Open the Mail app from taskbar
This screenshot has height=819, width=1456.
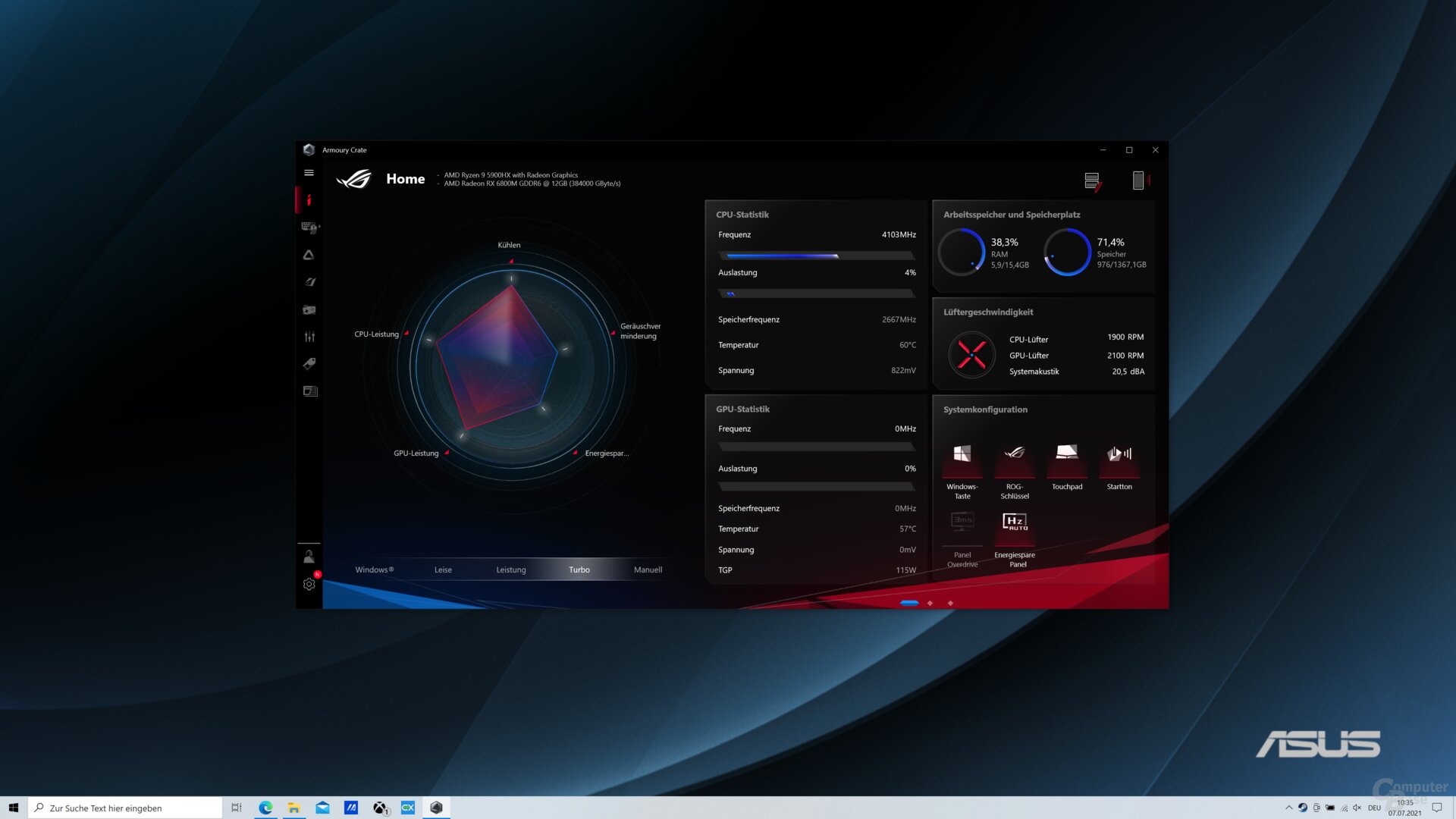(322, 808)
